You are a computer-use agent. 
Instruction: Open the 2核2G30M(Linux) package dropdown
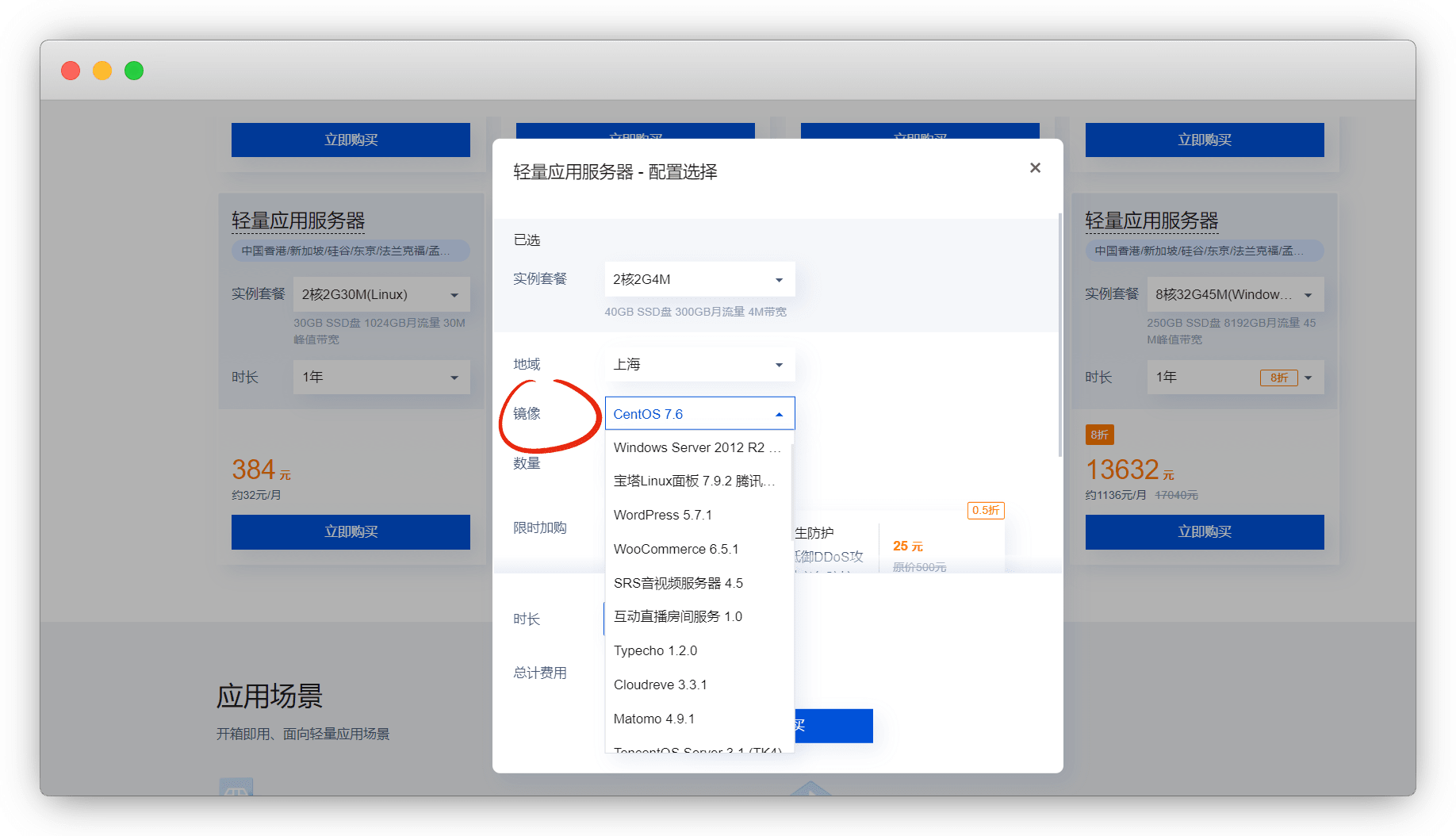(381, 295)
